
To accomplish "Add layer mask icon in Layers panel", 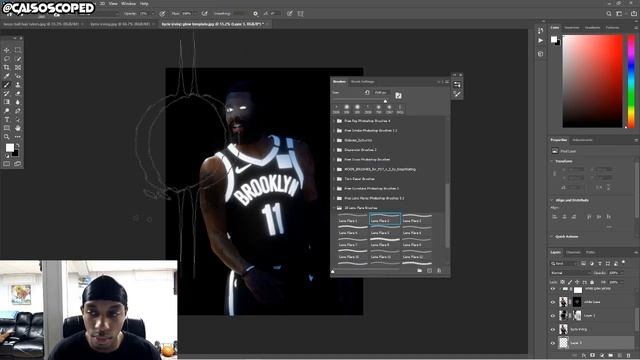I will (593, 356).
